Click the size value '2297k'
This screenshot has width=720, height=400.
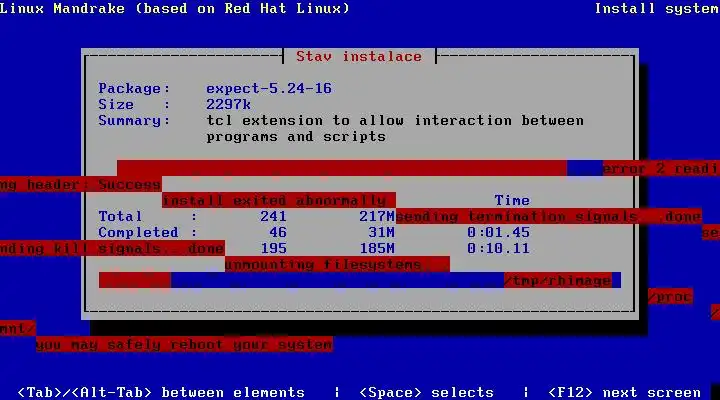tap(228, 105)
